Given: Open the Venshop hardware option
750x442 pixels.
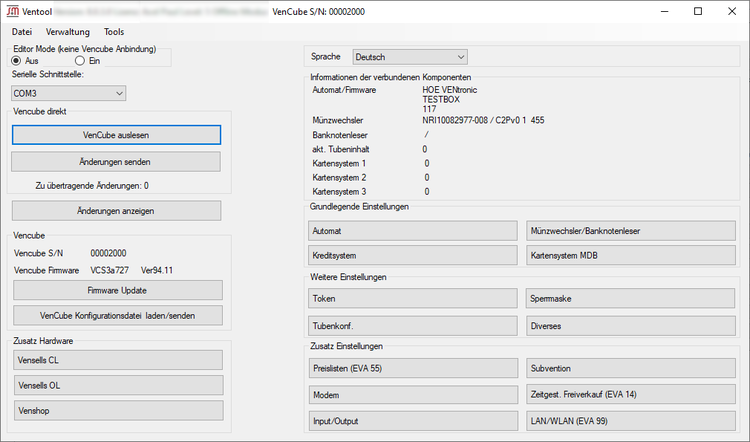Looking at the screenshot, I should pyautogui.click(x=116, y=410).
